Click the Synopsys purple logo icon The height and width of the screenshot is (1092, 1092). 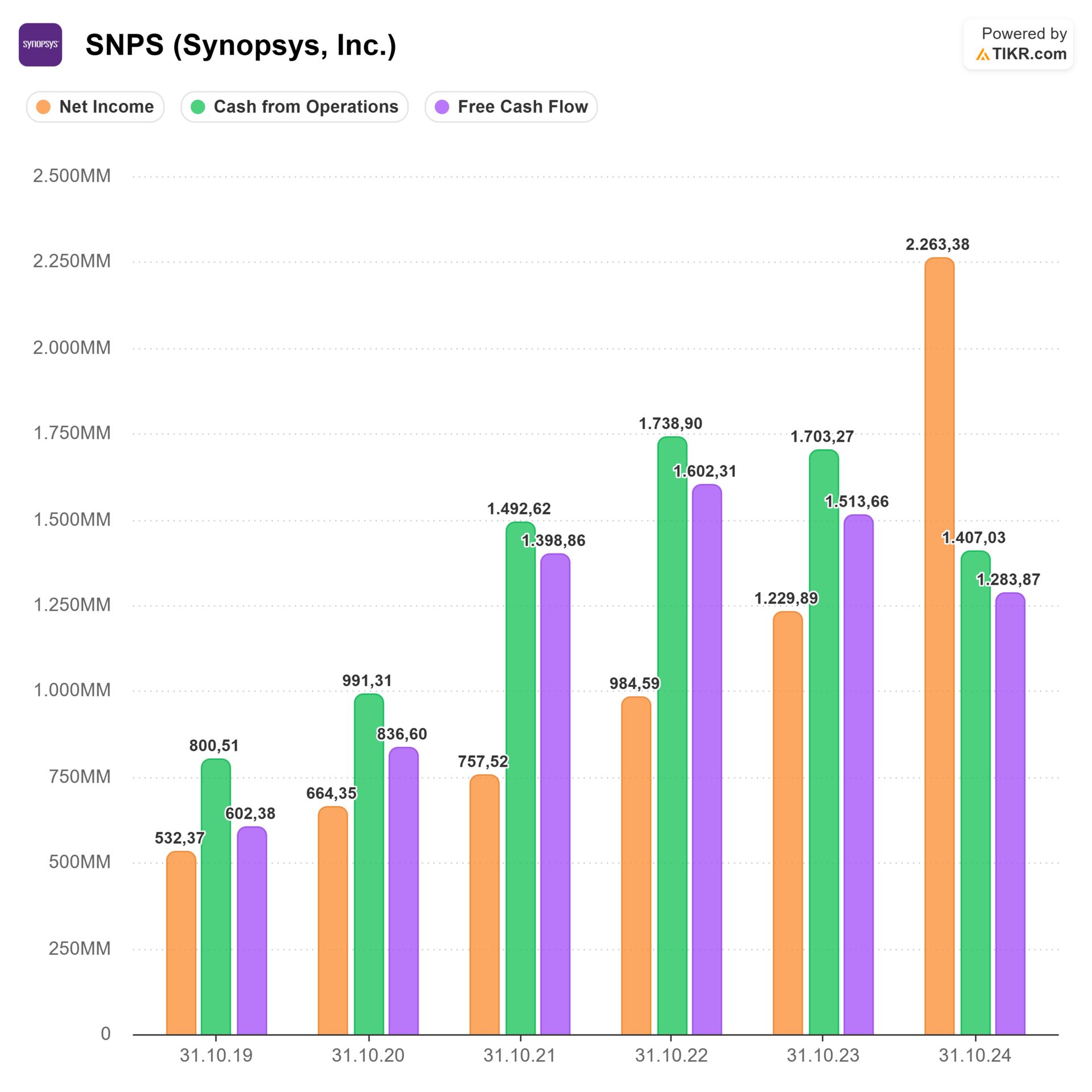[40, 45]
